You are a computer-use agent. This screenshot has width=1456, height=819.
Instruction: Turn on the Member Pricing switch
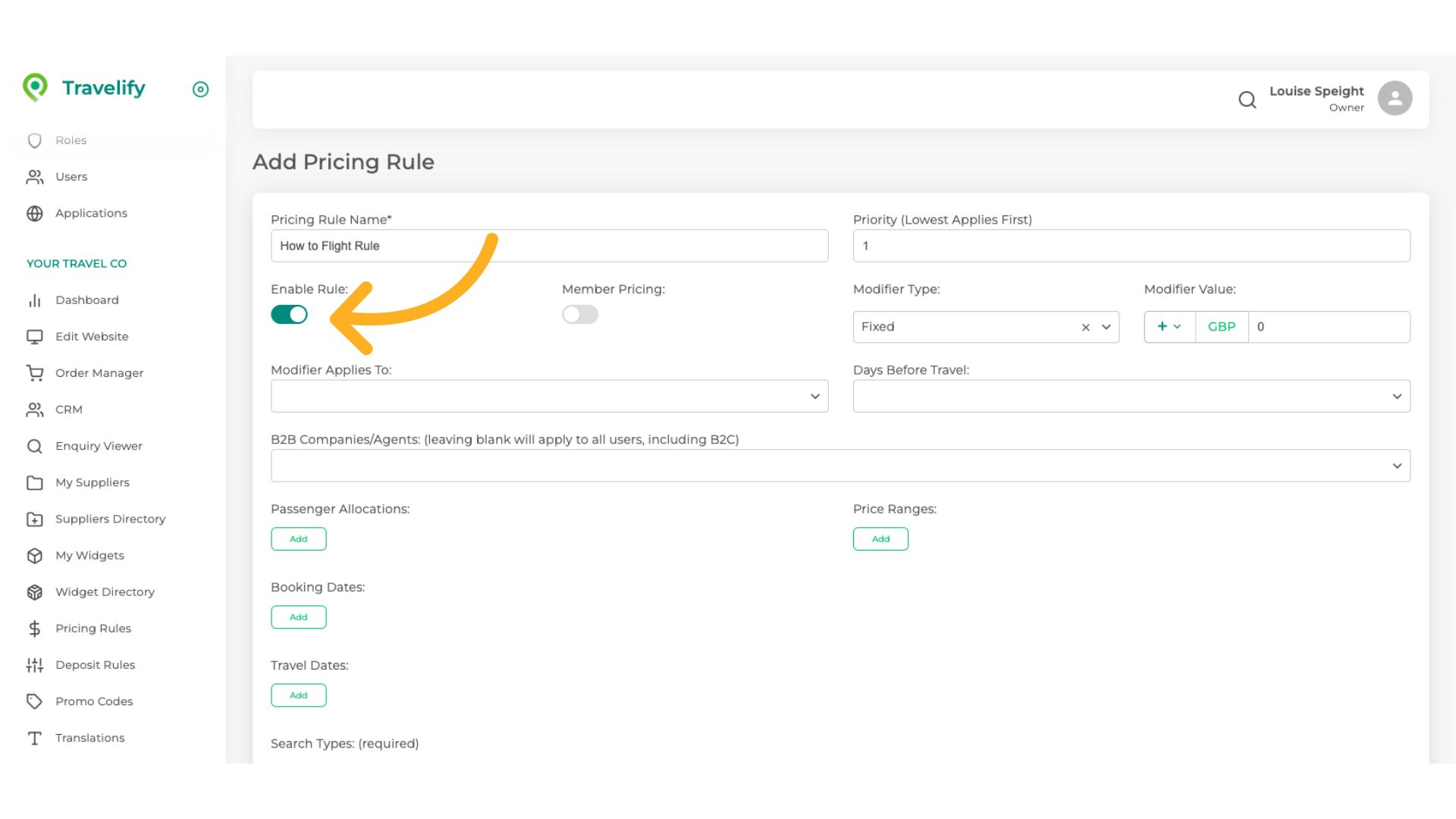click(580, 315)
